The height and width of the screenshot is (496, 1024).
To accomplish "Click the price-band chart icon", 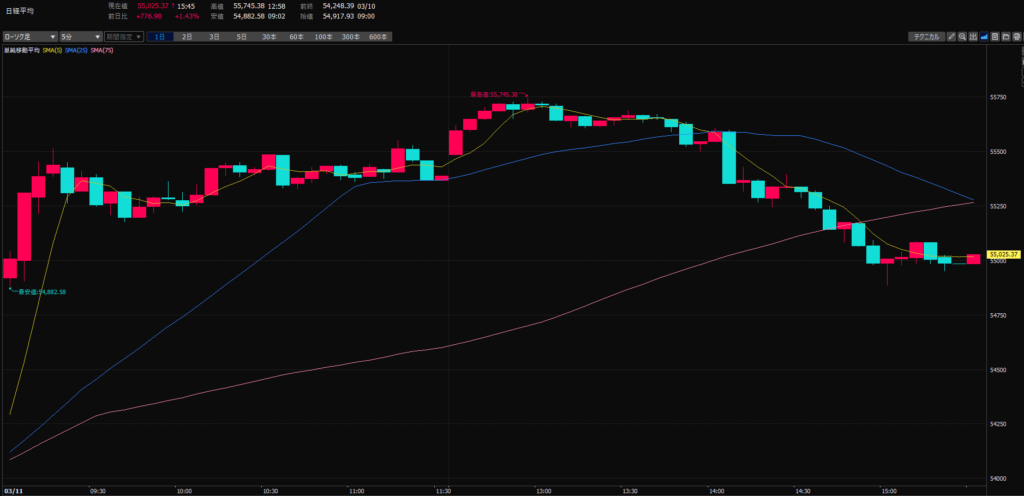I will point(973,36).
